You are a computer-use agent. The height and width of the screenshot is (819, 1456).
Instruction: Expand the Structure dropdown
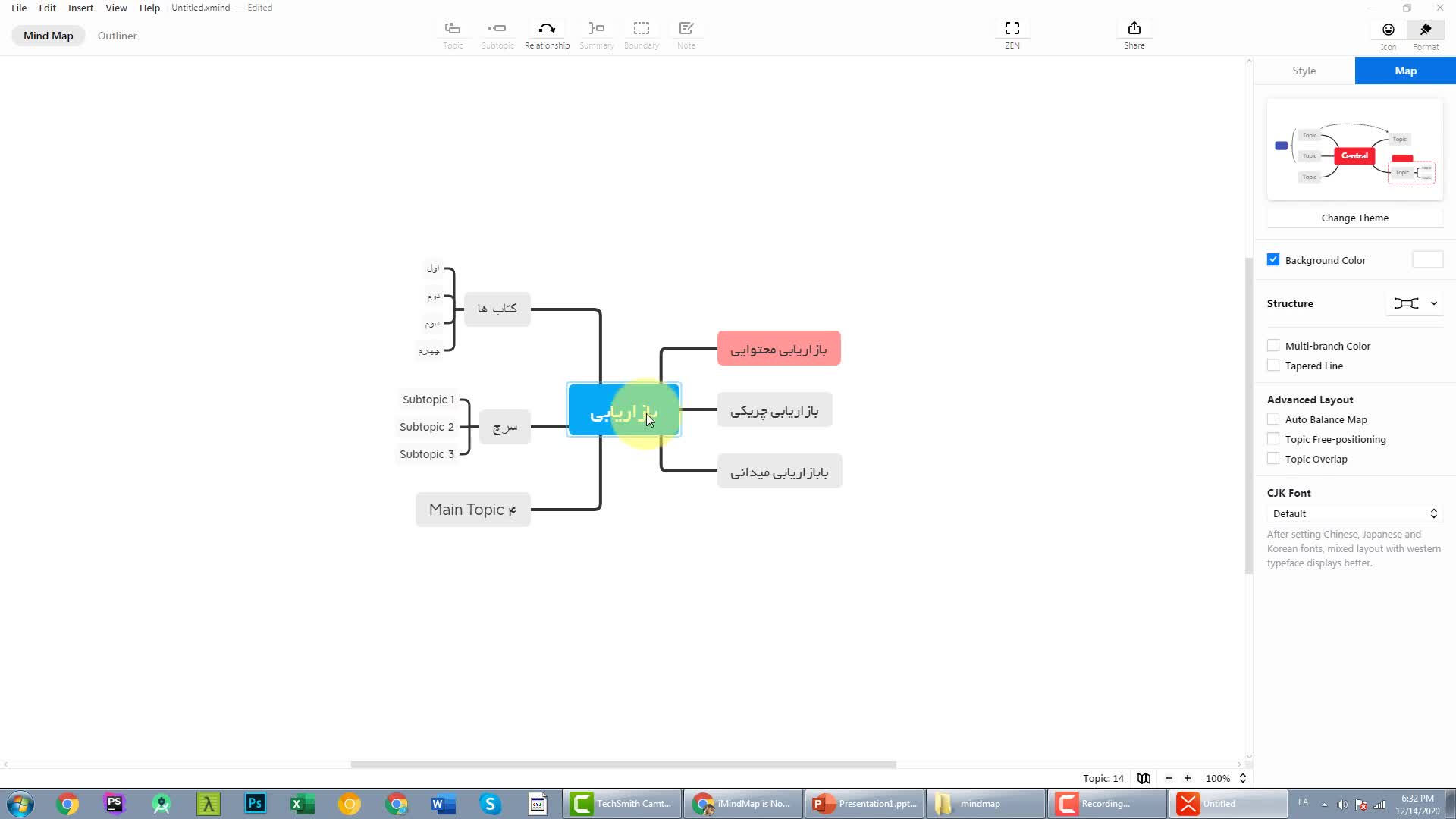coord(1415,303)
